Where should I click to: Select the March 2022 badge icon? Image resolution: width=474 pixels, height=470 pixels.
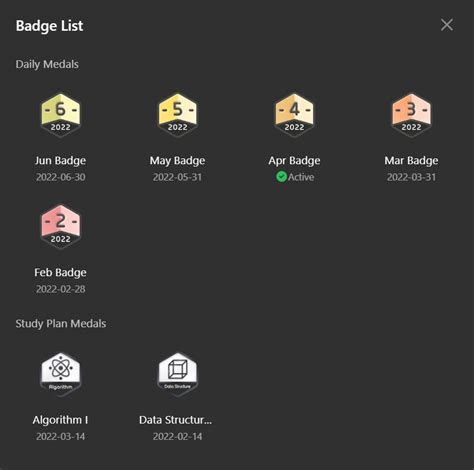(x=411, y=115)
